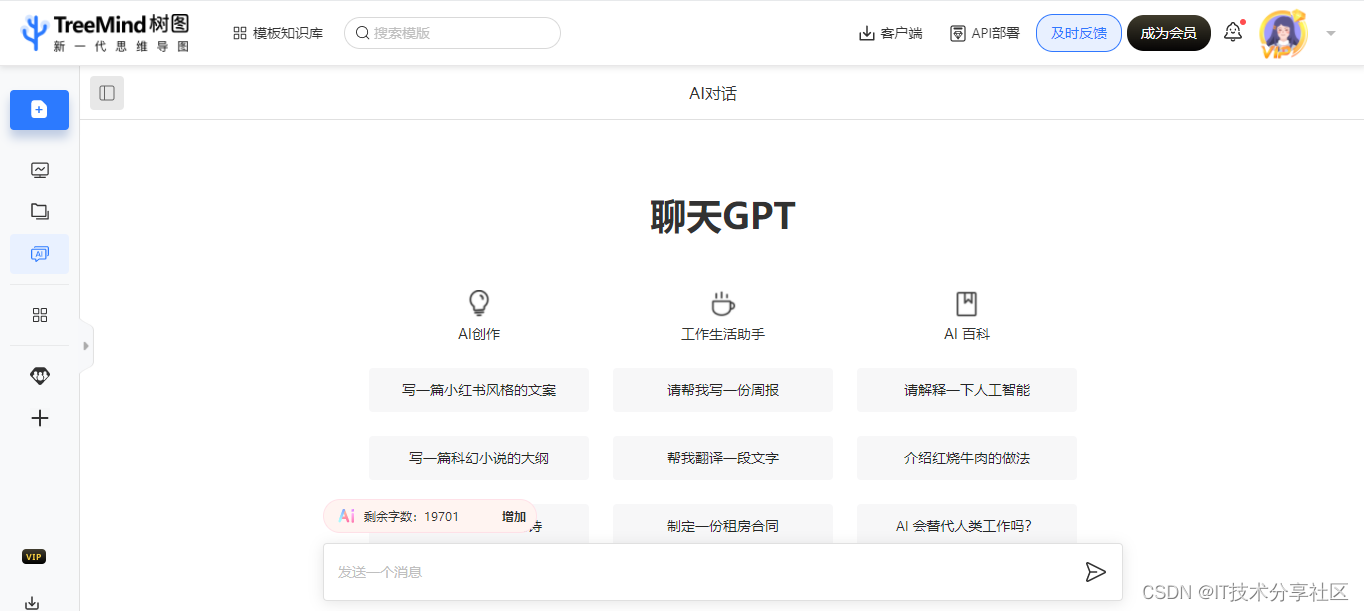
Task: Choose 制定一份租房合同 prompt
Action: point(723,525)
